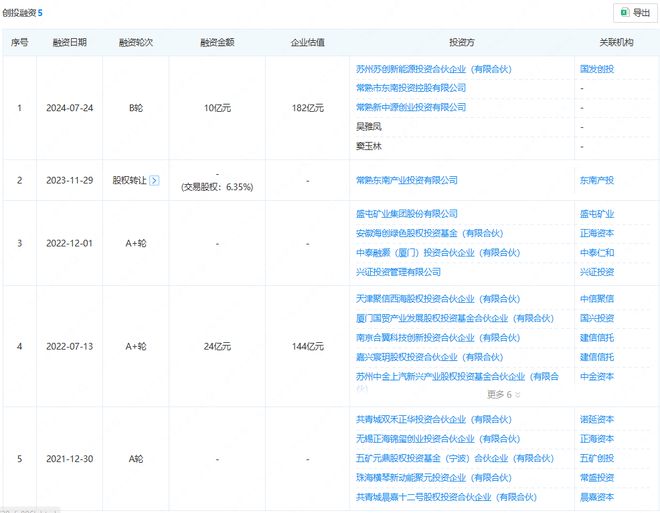Click the 融资金额 column header
Viewport: 660px width, 513px height.
(217, 42)
